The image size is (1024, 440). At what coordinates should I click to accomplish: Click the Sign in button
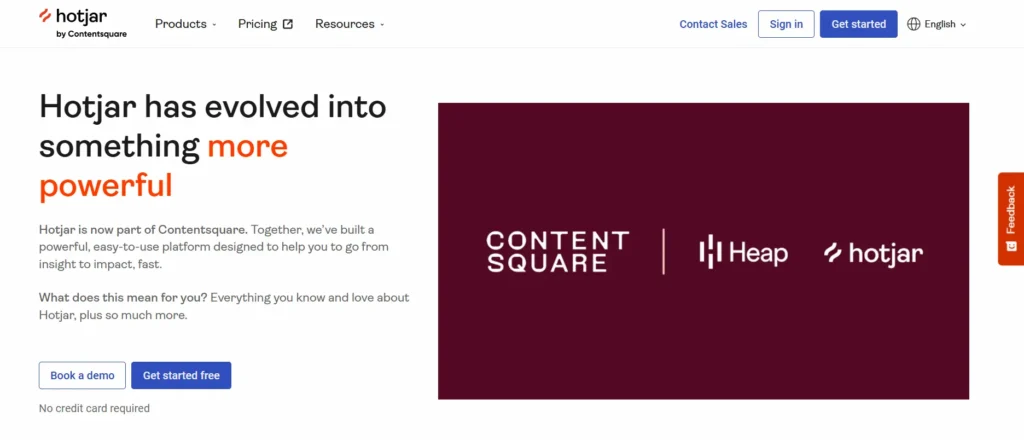tap(786, 24)
